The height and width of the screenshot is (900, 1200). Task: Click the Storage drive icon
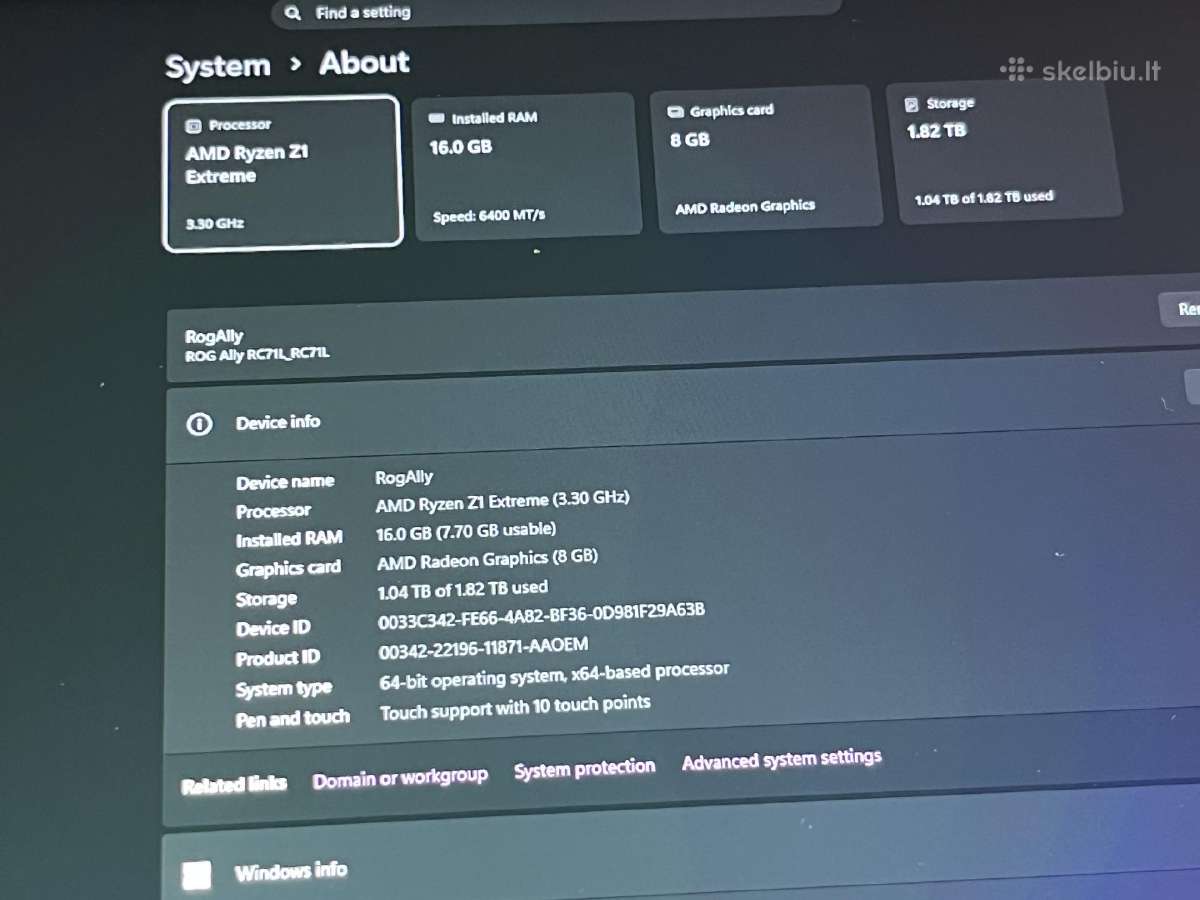click(x=911, y=104)
